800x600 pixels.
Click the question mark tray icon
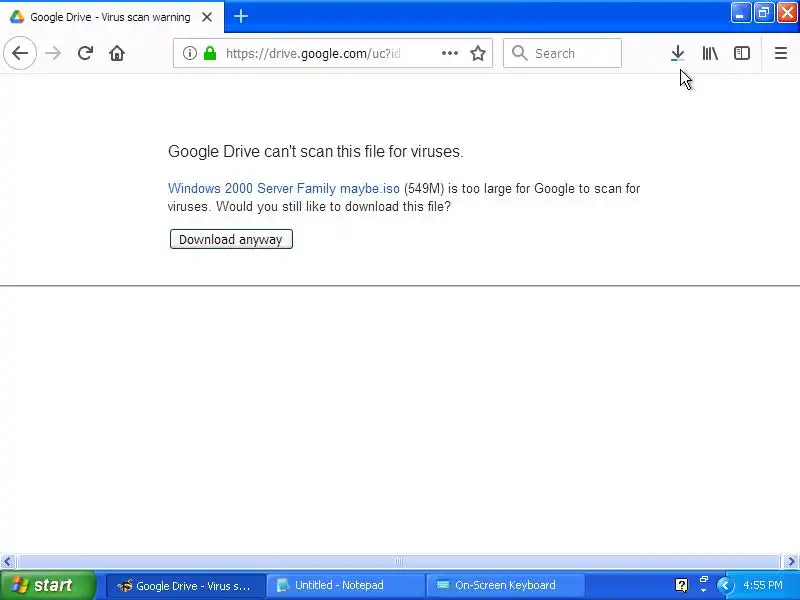[x=681, y=585]
